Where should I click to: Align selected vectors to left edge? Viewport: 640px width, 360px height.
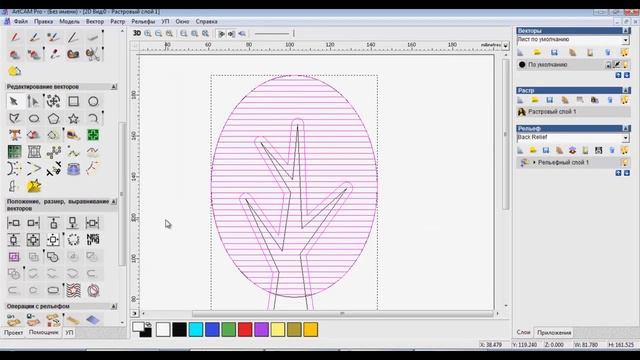tap(13, 223)
